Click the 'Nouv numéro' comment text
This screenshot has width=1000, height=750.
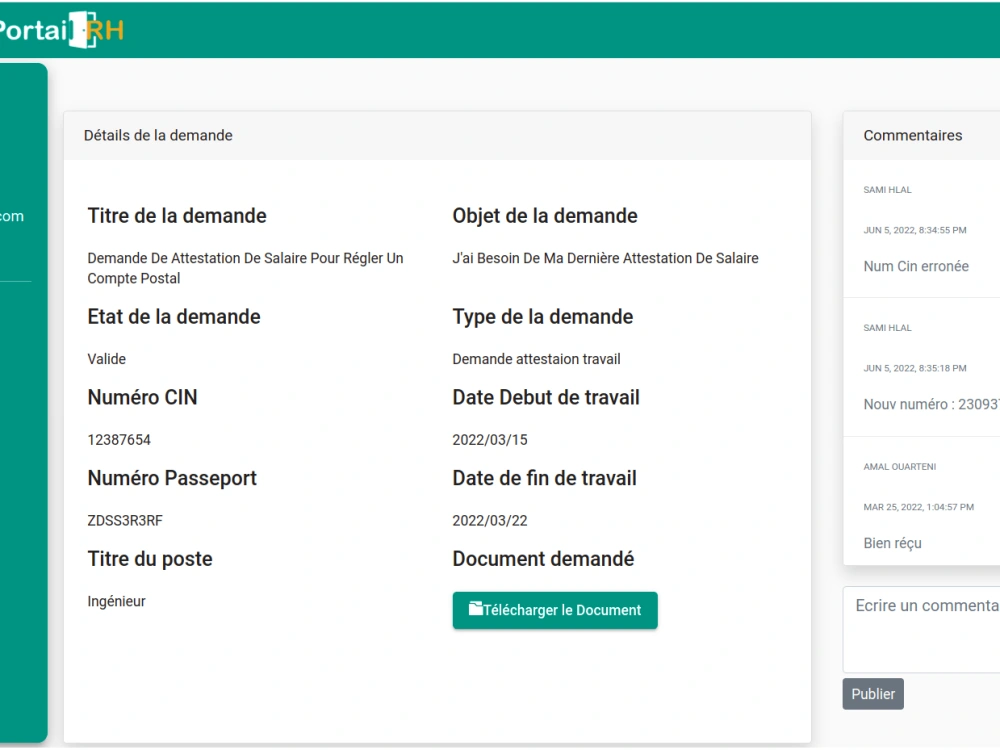pyautogui.click(x=931, y=404)
